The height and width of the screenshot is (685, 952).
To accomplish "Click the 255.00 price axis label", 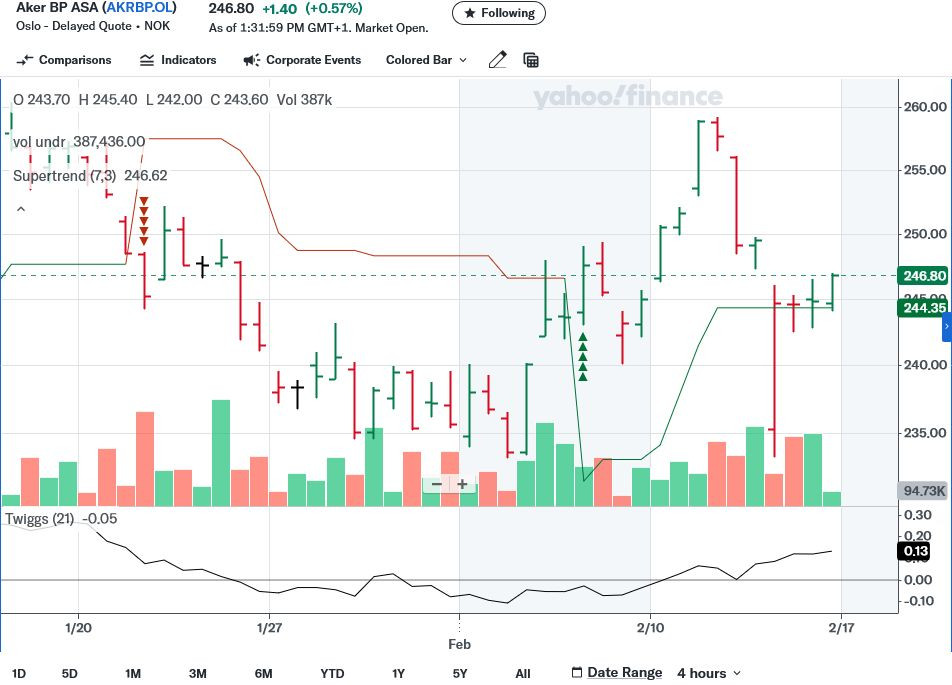I will coord(925,170).
